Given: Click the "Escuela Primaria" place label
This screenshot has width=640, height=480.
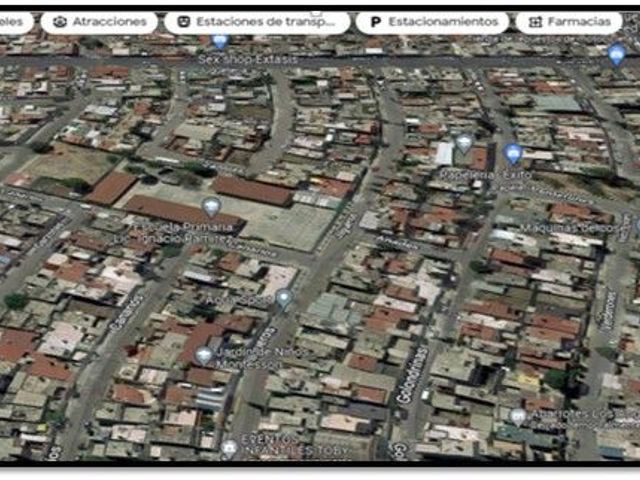Looking at the screenshot, I should 182,227.
